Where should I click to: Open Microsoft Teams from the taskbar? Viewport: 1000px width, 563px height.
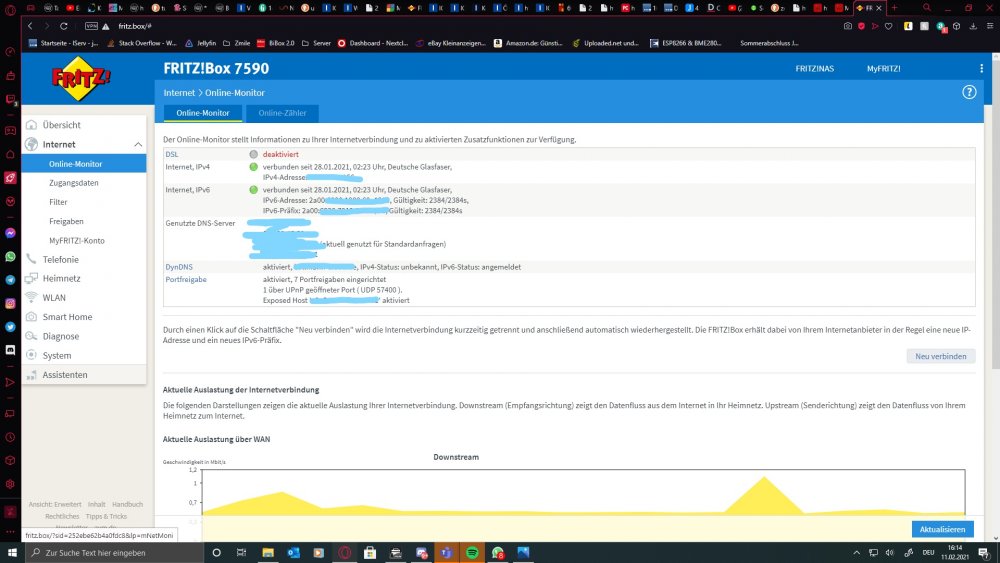tap(446, 552)
